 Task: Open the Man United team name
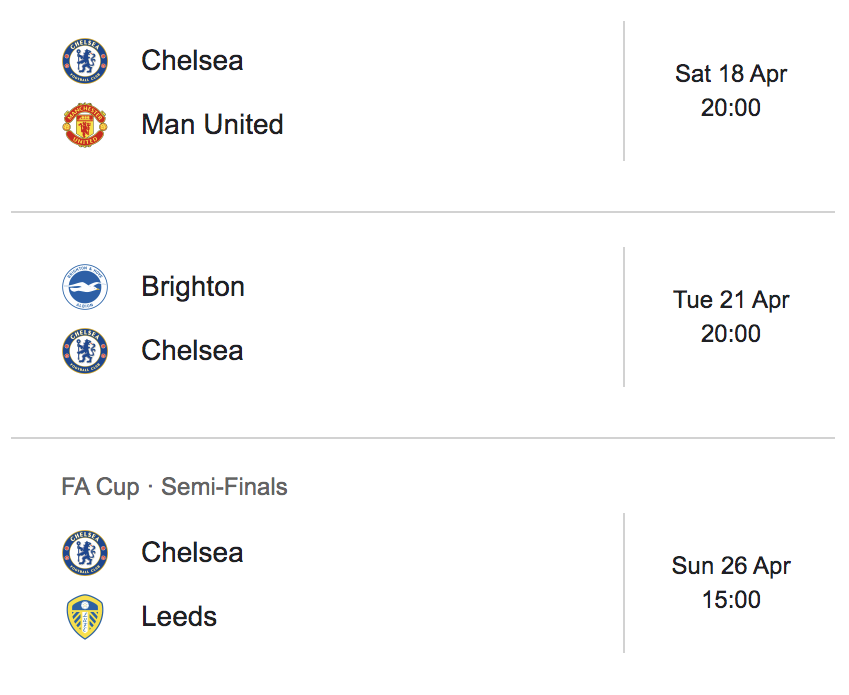(x=212, y=125)
